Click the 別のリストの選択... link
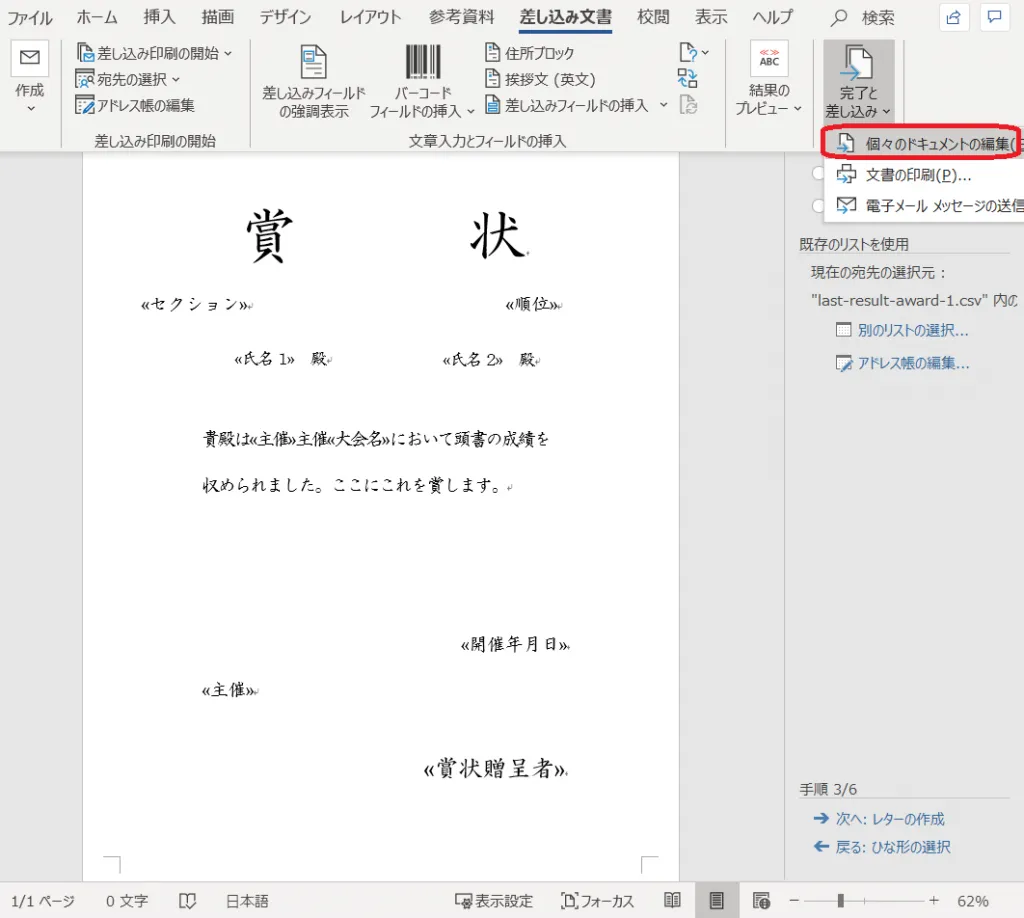The image size is (1024, 918). (912, 330)
